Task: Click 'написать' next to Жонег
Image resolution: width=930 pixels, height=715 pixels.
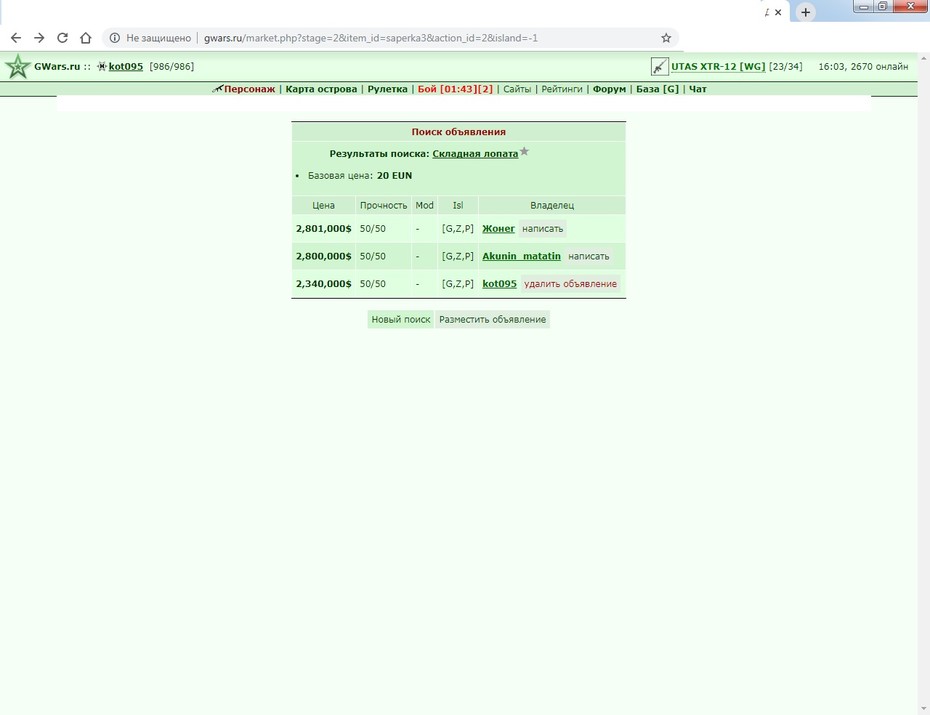Action: 543,228
